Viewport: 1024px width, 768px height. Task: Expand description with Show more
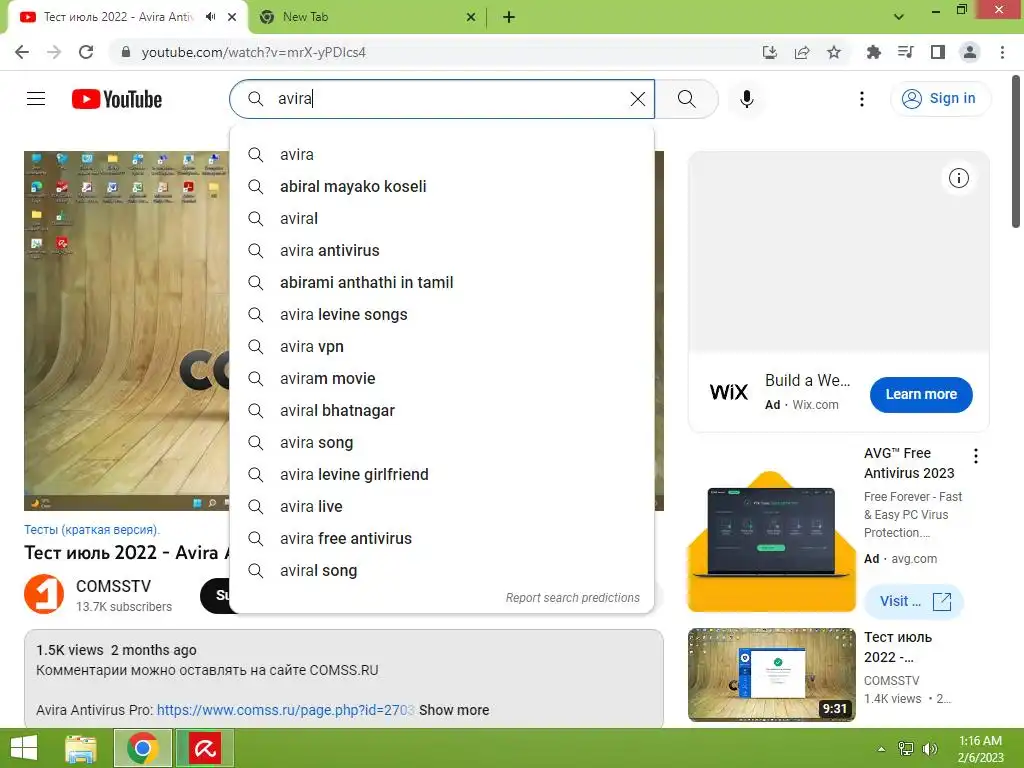point(454,710)
